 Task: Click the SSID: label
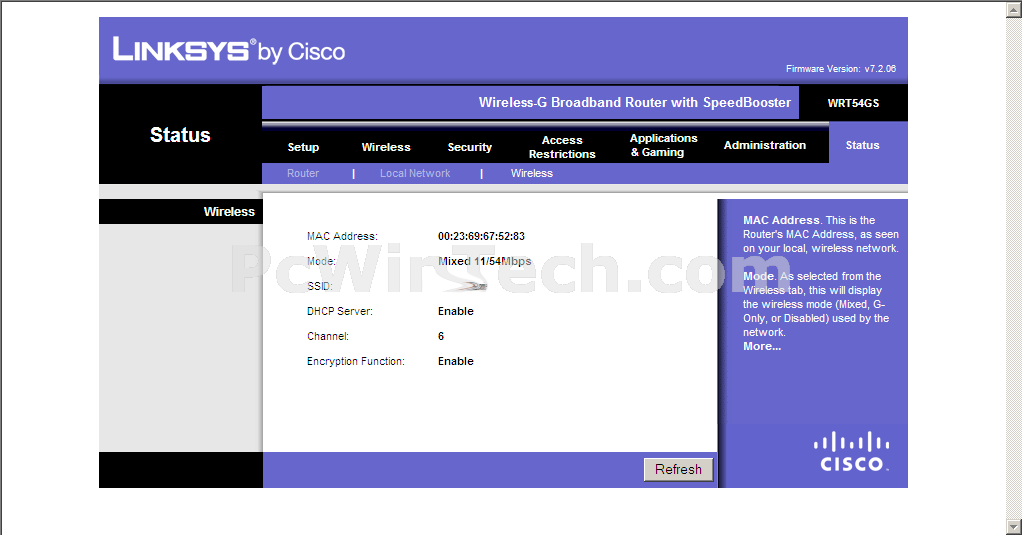[319, 286]
